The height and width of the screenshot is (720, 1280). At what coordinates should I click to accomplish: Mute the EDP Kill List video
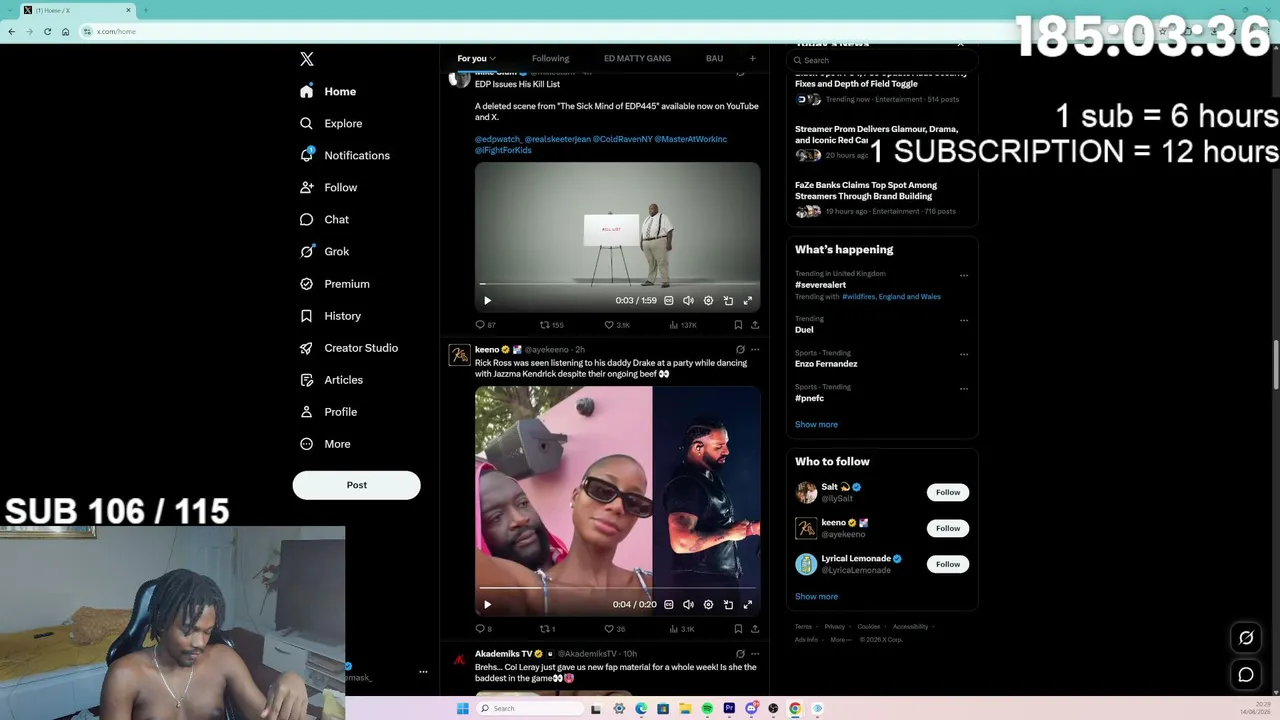tap(688, 300)
